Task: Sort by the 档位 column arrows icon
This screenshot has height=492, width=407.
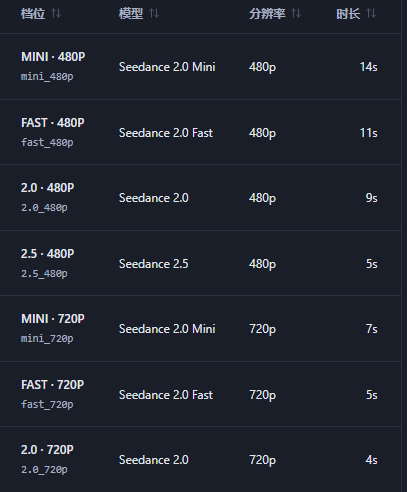Action: (56, 14)
